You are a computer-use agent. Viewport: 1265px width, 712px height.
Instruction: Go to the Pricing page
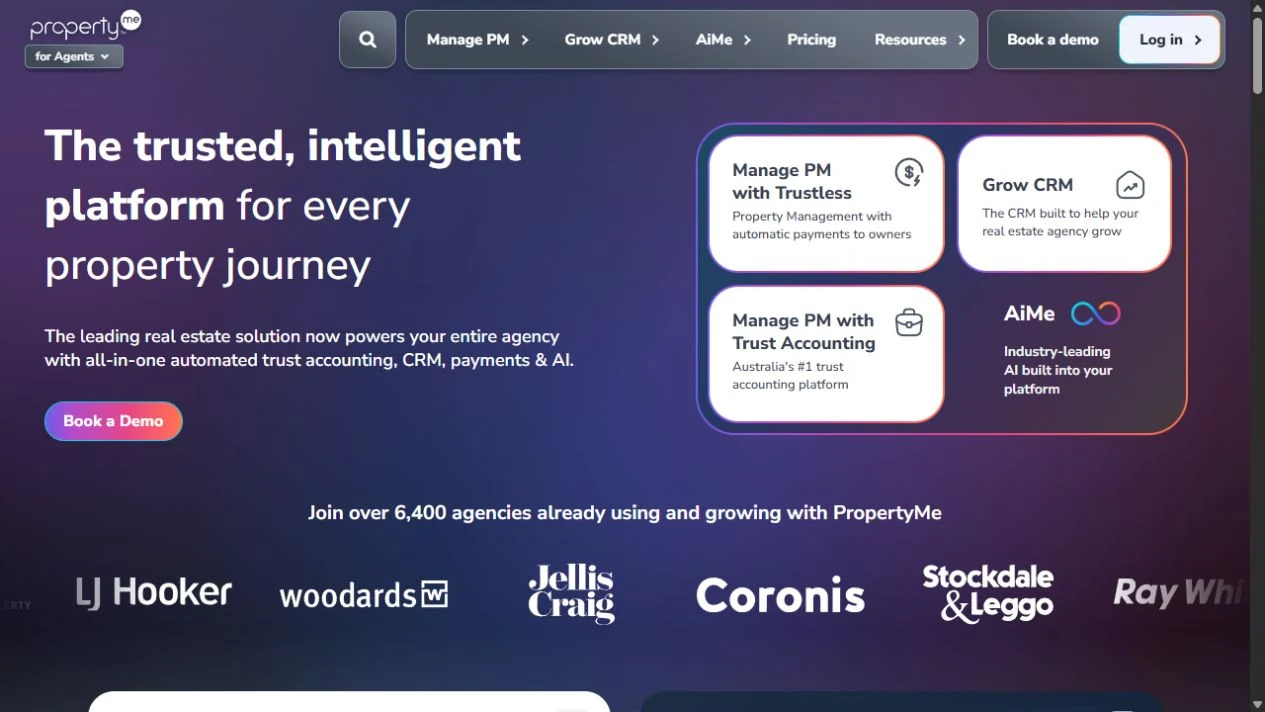[x=811, y=40]
